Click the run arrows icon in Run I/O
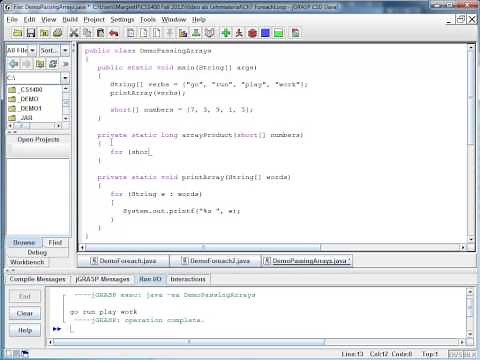The height and width of the screenshot is (360, 480). (57, 329)
